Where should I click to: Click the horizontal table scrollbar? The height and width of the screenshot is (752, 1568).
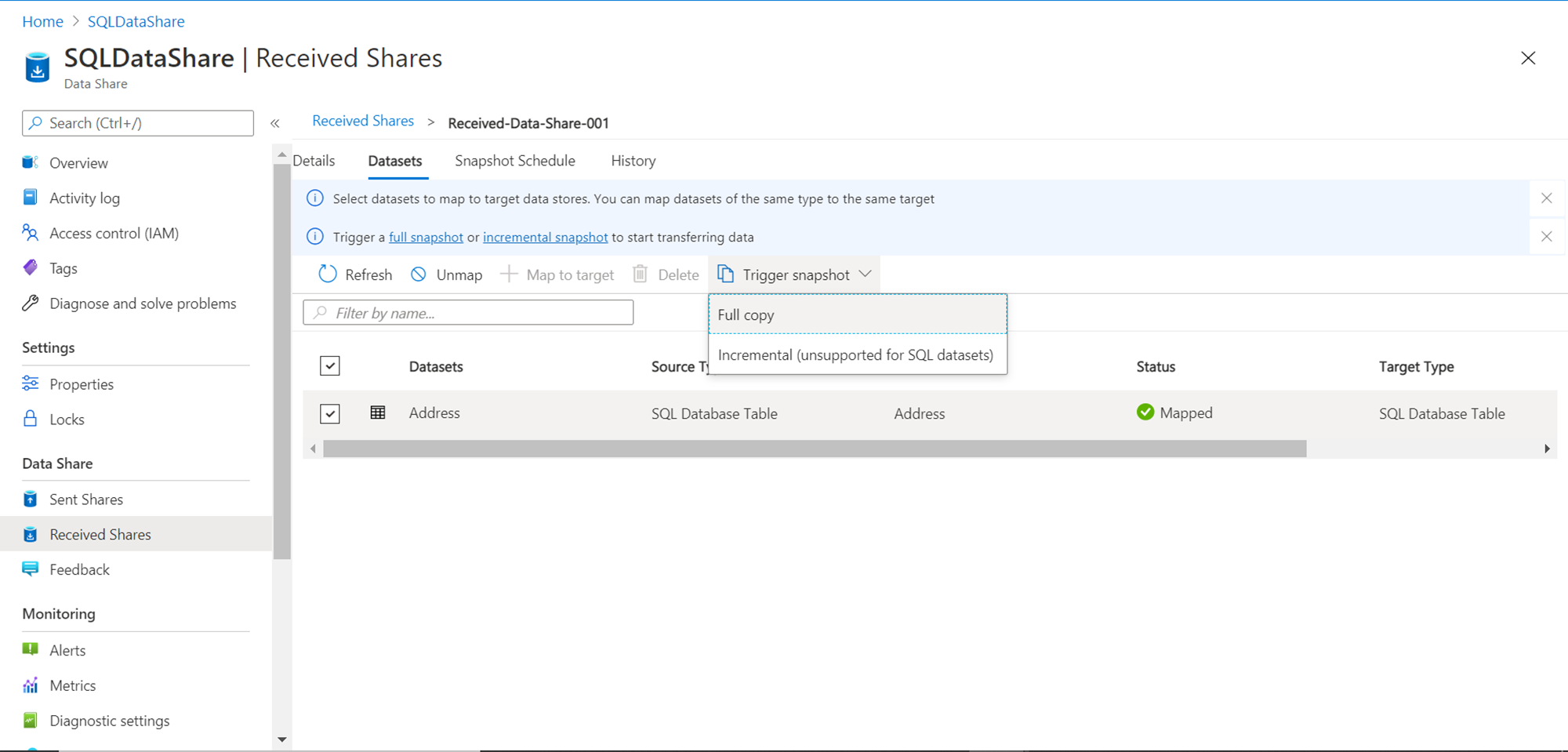click(815, 449)
